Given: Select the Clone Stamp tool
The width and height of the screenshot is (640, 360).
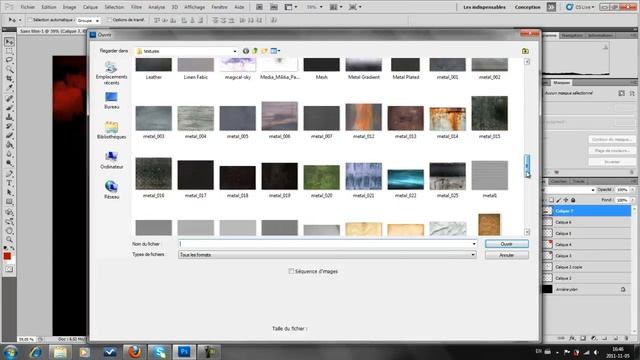Looking at the screenshot, I should [9, 117].
